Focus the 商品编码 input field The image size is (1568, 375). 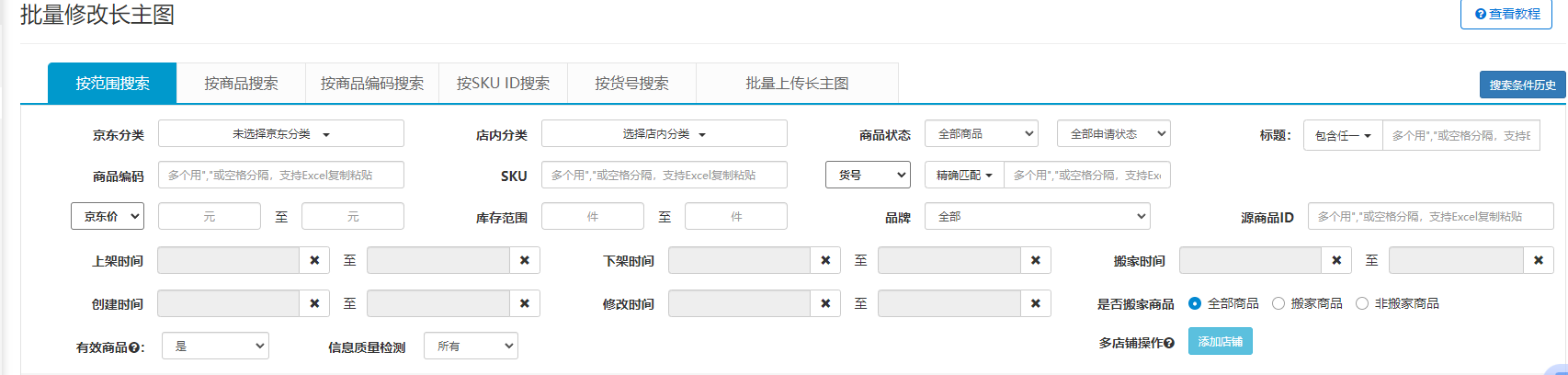coord(280,175)
